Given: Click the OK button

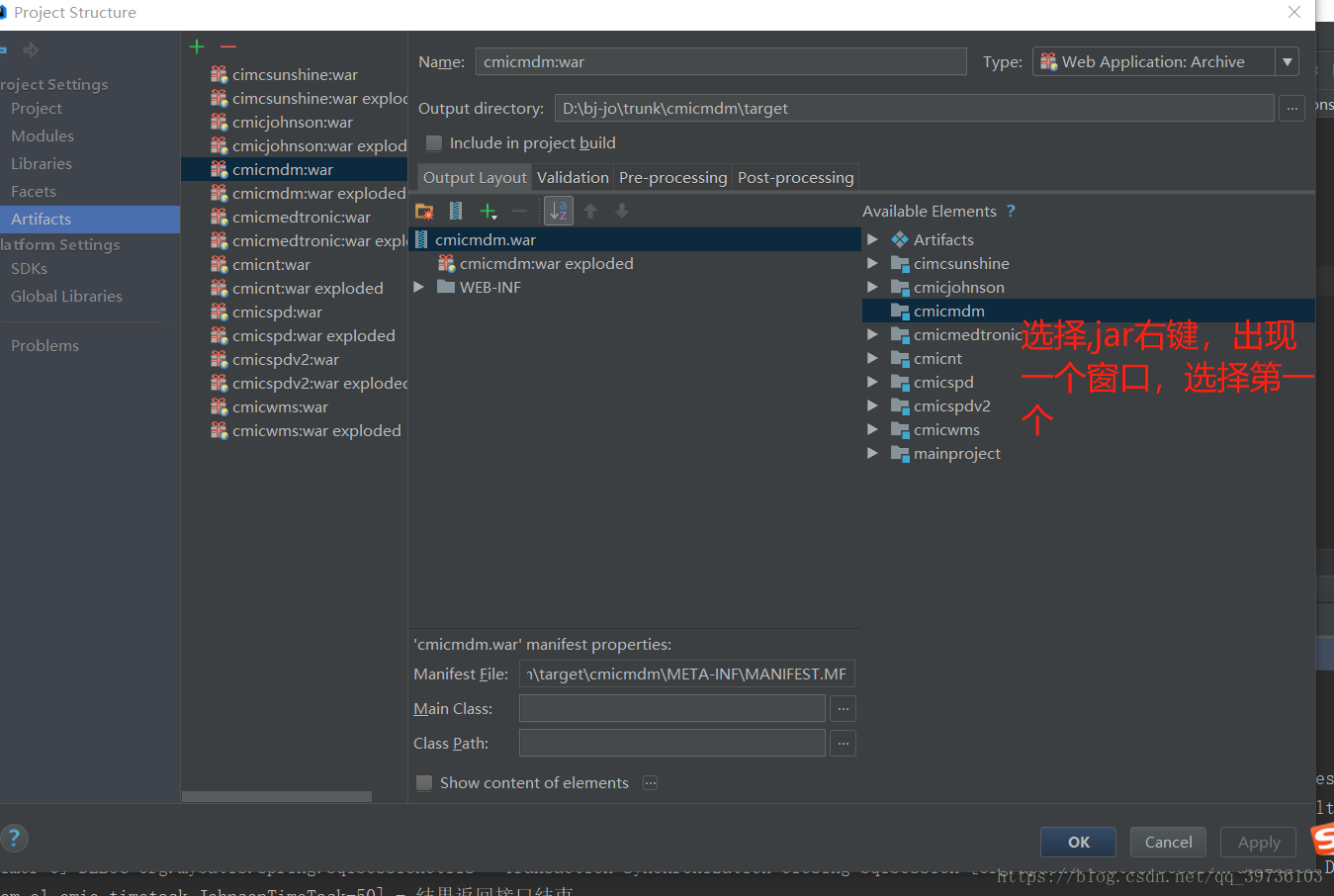Looking at the screenshot, I should 1078,842.
